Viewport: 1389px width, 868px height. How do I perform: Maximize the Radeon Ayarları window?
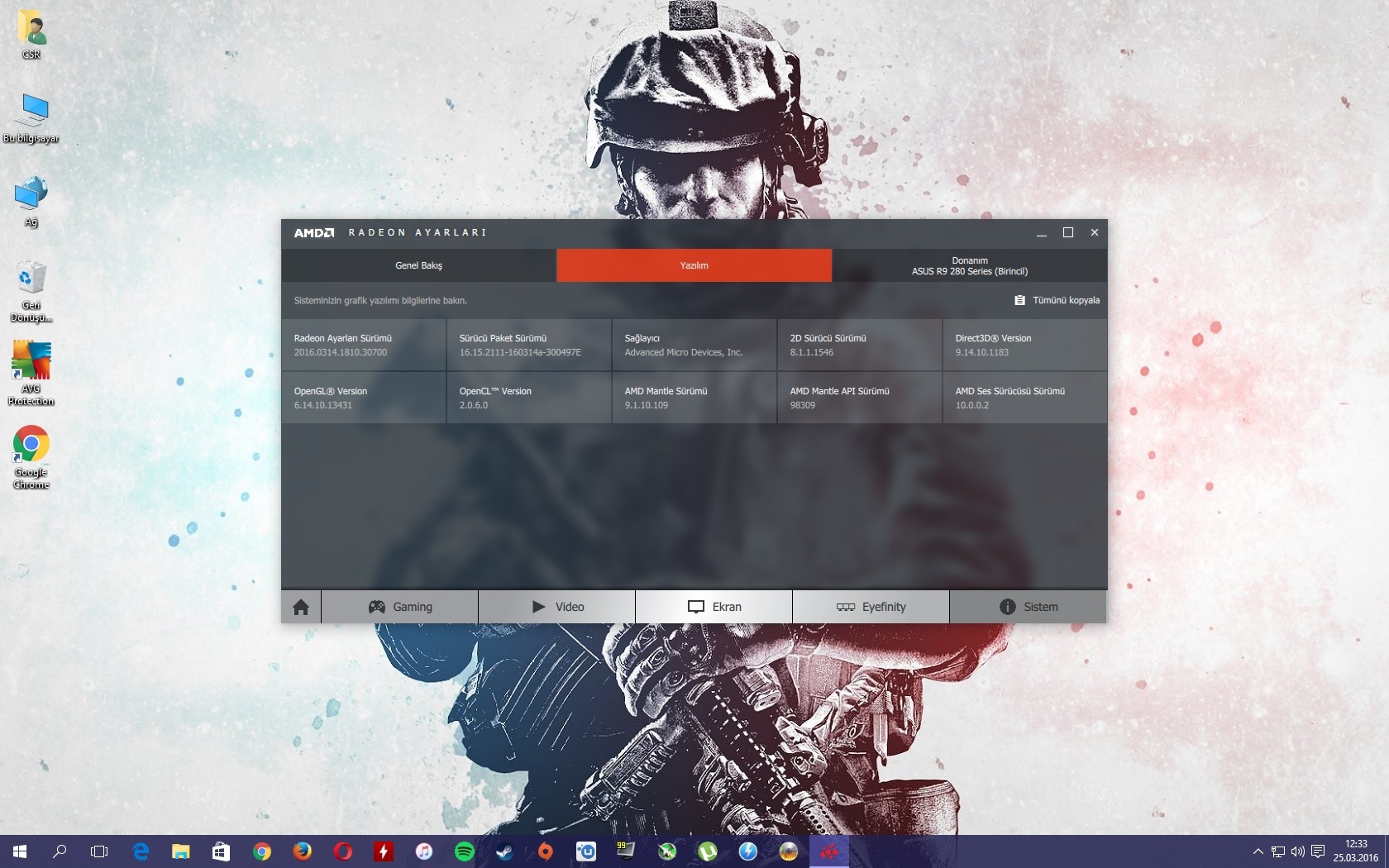1068,232
